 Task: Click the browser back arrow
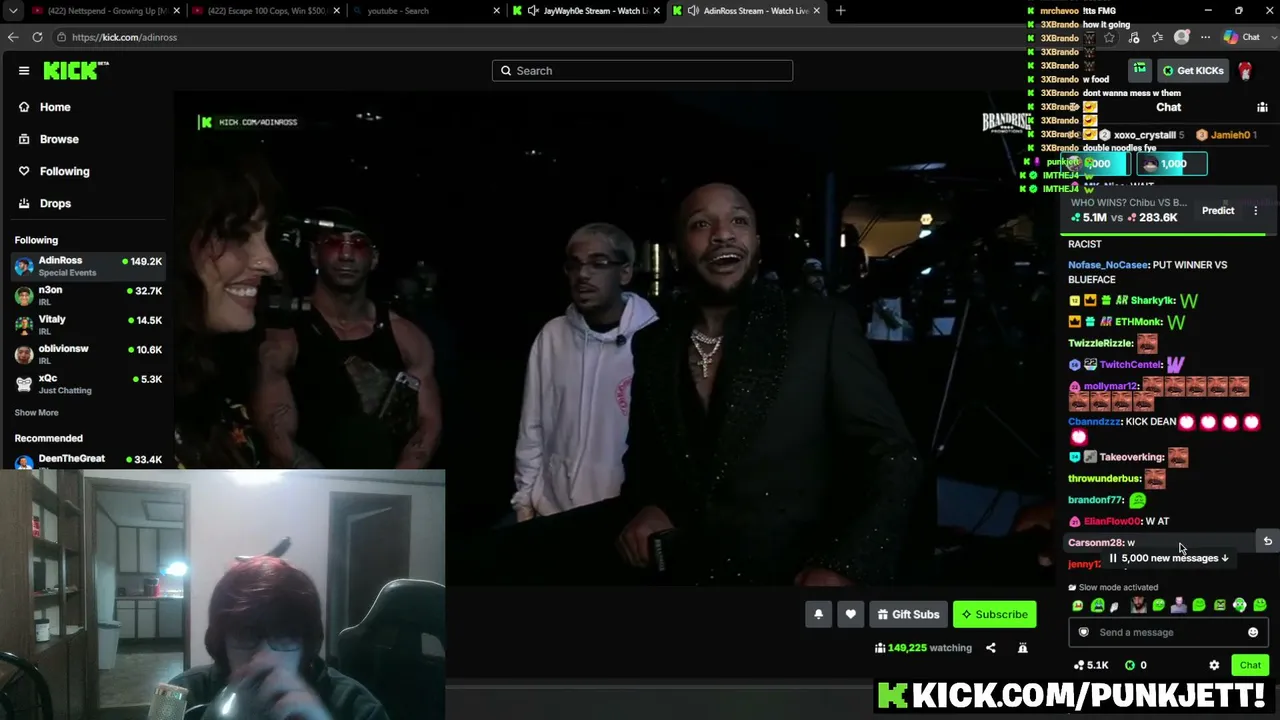[13, 37]
